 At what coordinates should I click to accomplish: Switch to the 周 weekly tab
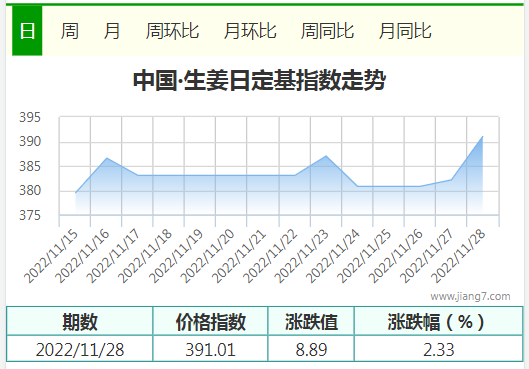coord(70,31)
